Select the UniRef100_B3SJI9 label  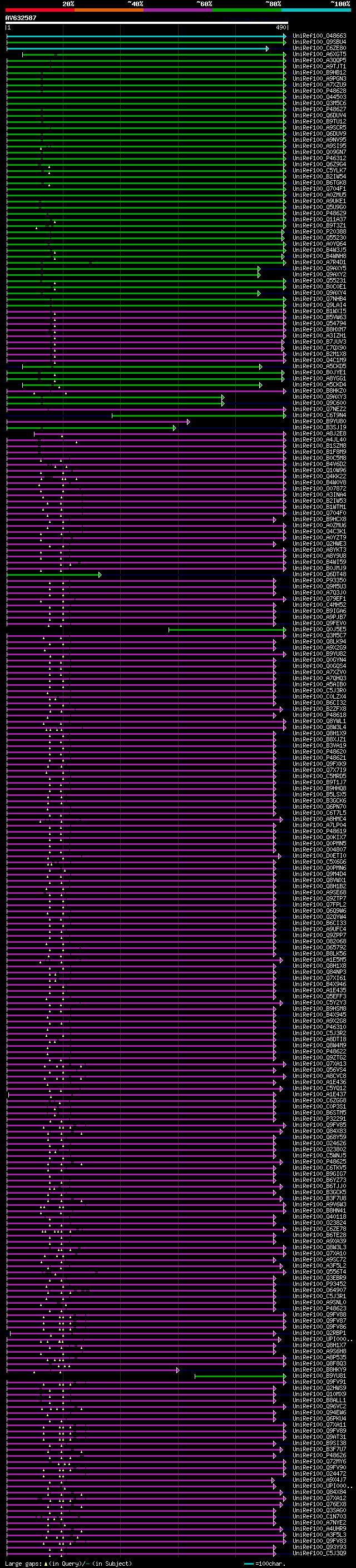(319, 427)
